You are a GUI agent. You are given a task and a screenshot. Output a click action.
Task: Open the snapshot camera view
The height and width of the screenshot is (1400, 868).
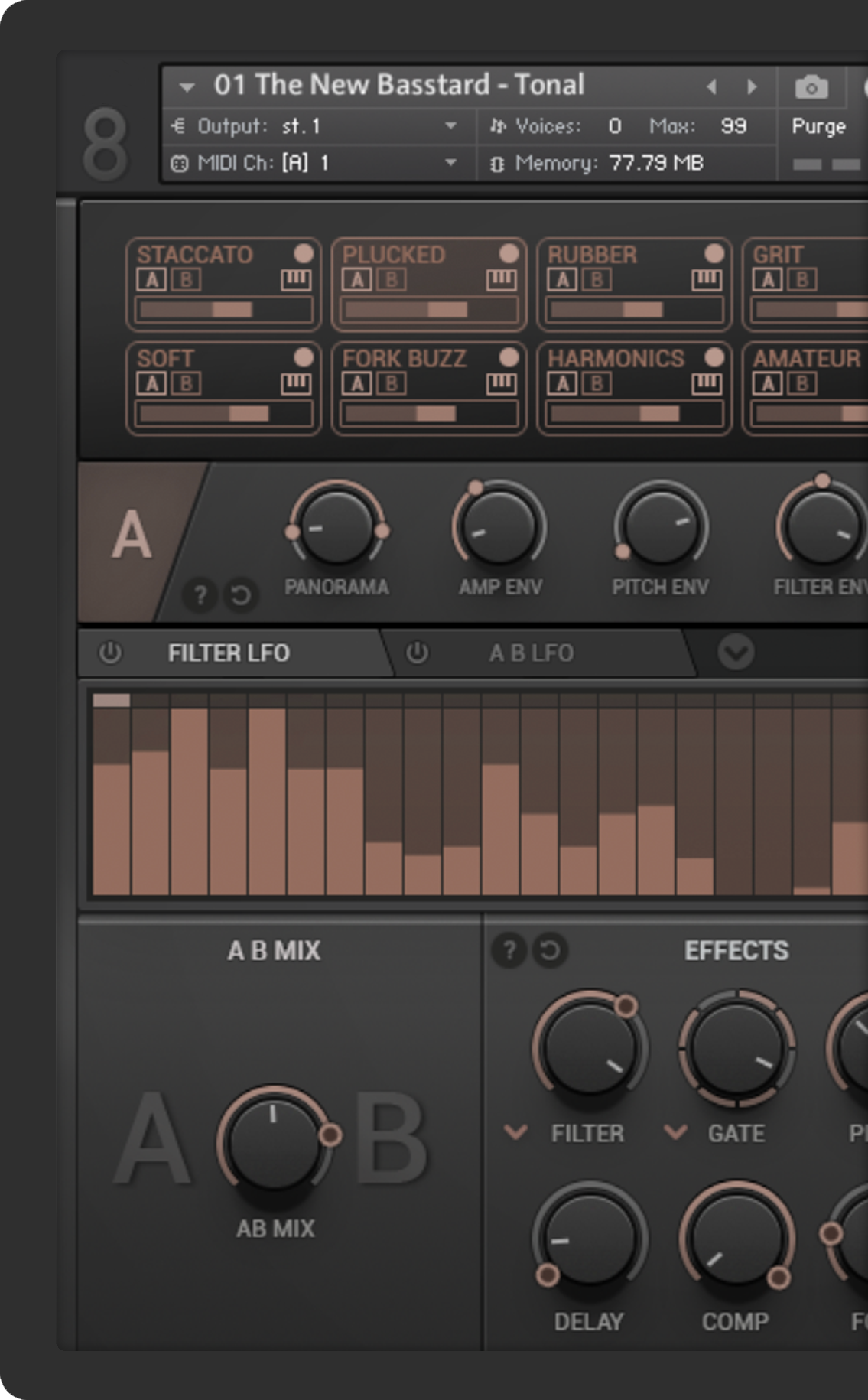pyautogui.click(x=811, y=87)
